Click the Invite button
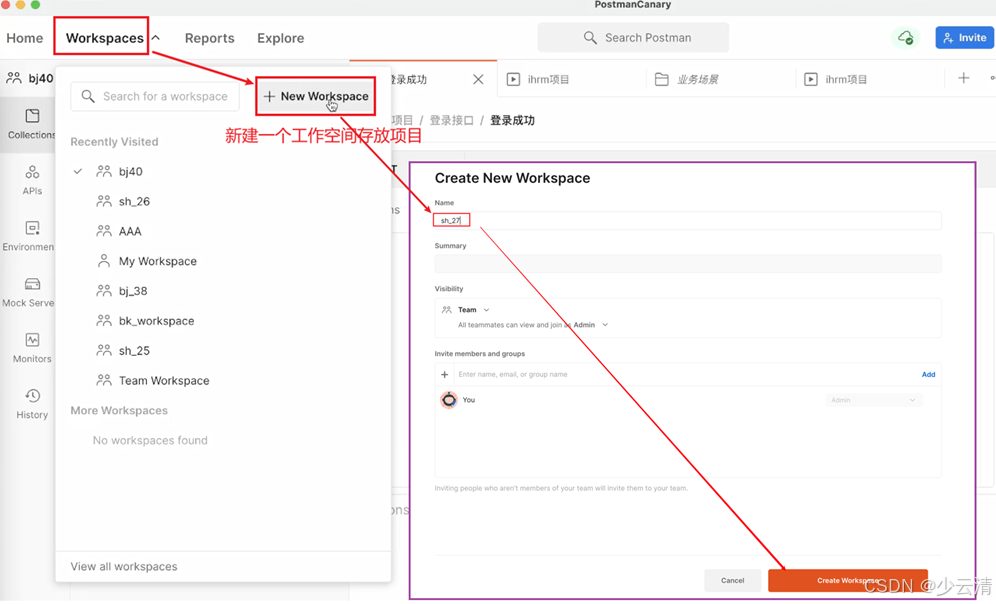 964,37
